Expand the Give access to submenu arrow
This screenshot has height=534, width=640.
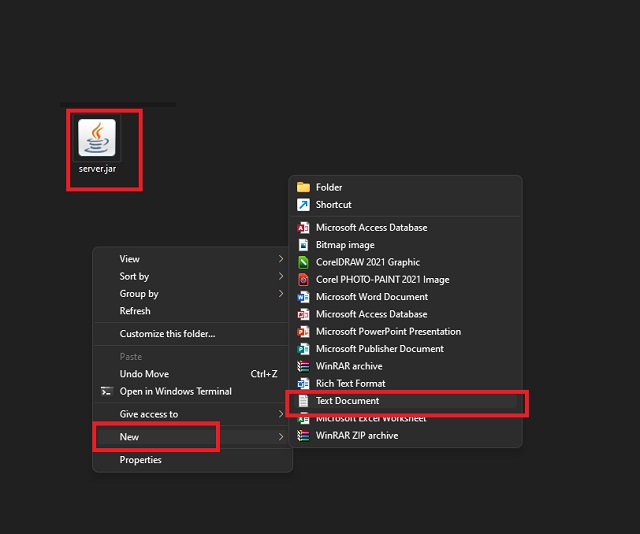(x=281, y=414)
